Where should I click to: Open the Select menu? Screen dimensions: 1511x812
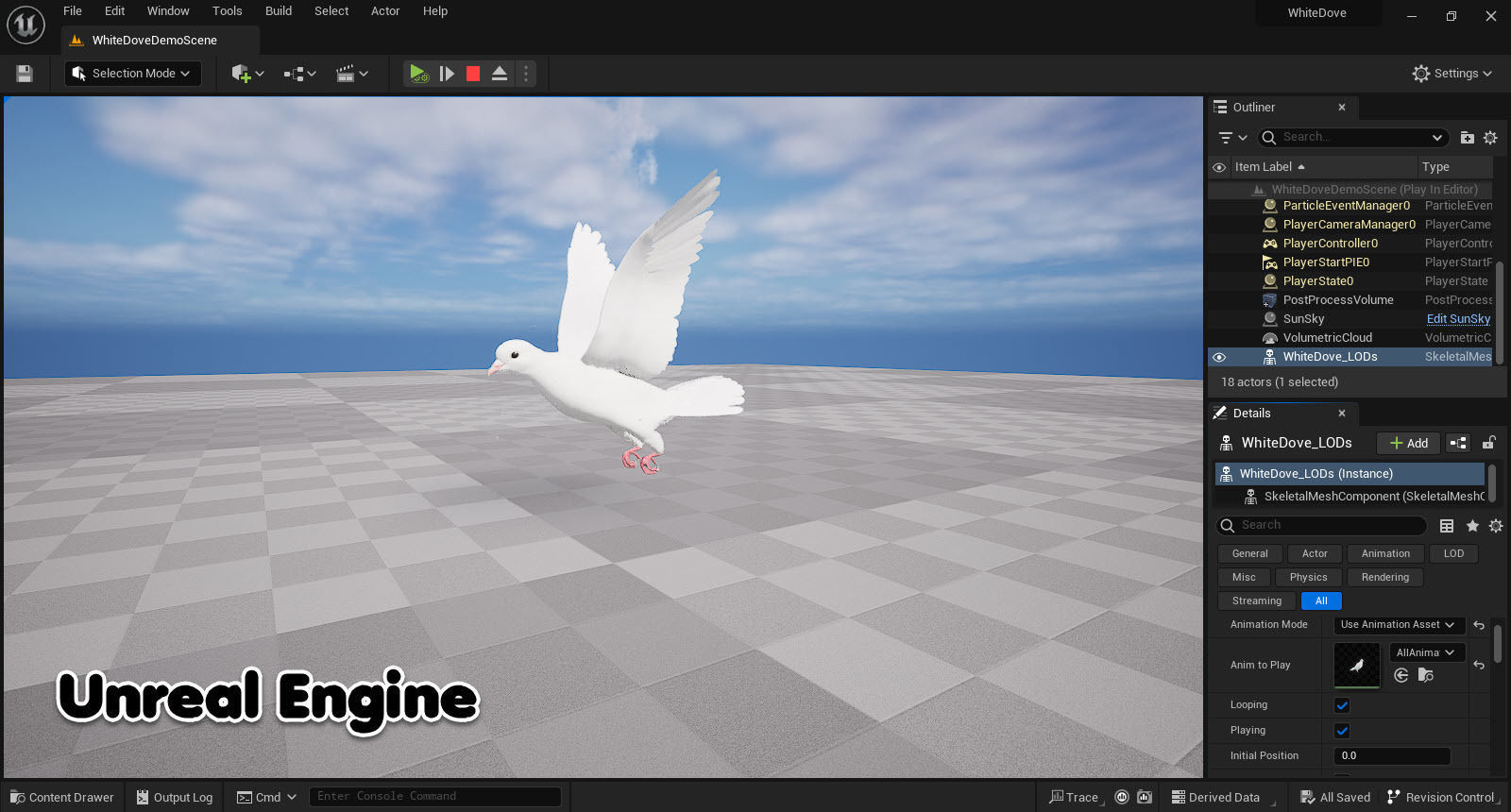[x=331, y=11]
